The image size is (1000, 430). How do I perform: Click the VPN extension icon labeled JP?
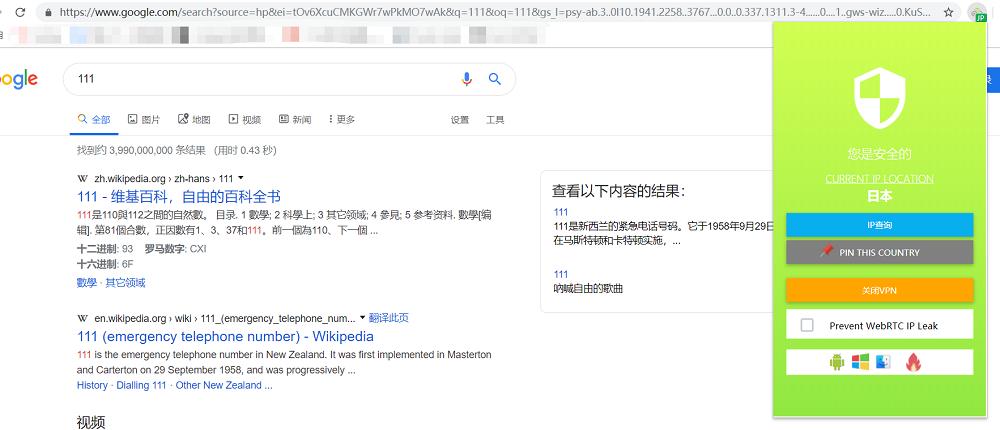point(977,13)
